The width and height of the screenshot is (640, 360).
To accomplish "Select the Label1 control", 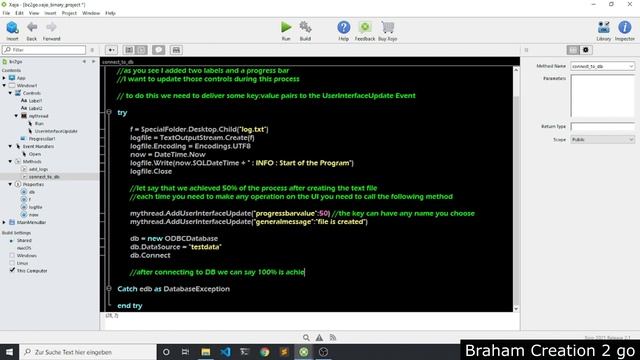I will [x=35, y=101].
